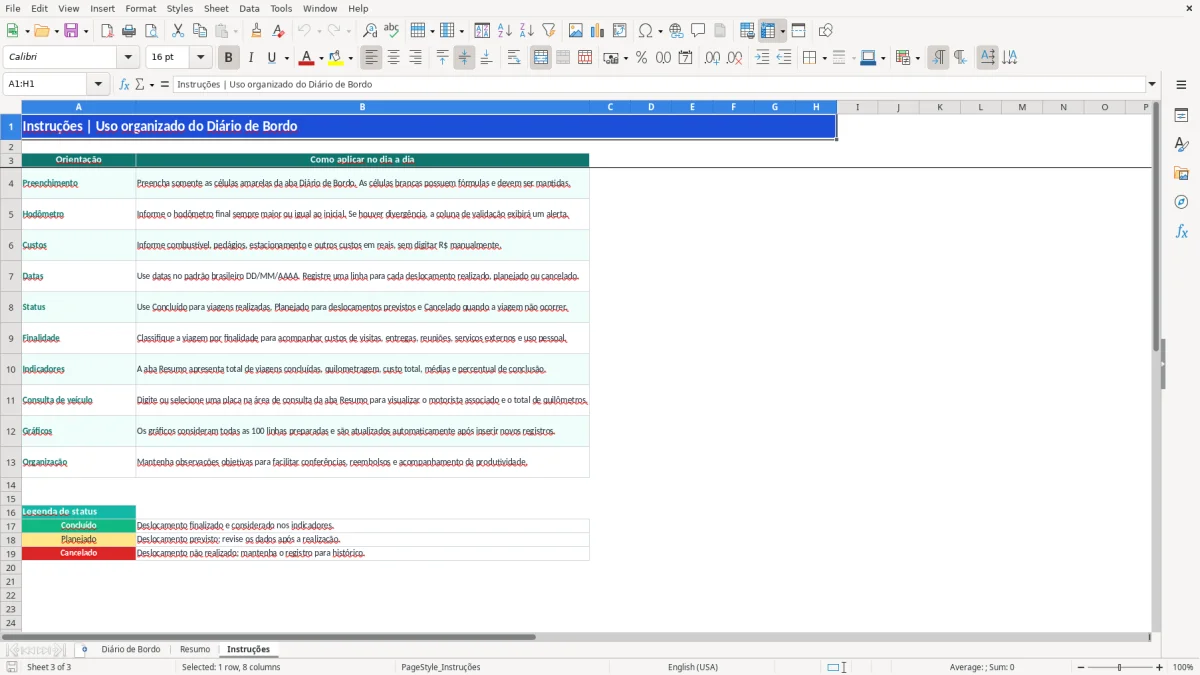Adjust the zoom slider
The height and width of the screenshot is (675, 1200).
click(x=1120, y=667)
